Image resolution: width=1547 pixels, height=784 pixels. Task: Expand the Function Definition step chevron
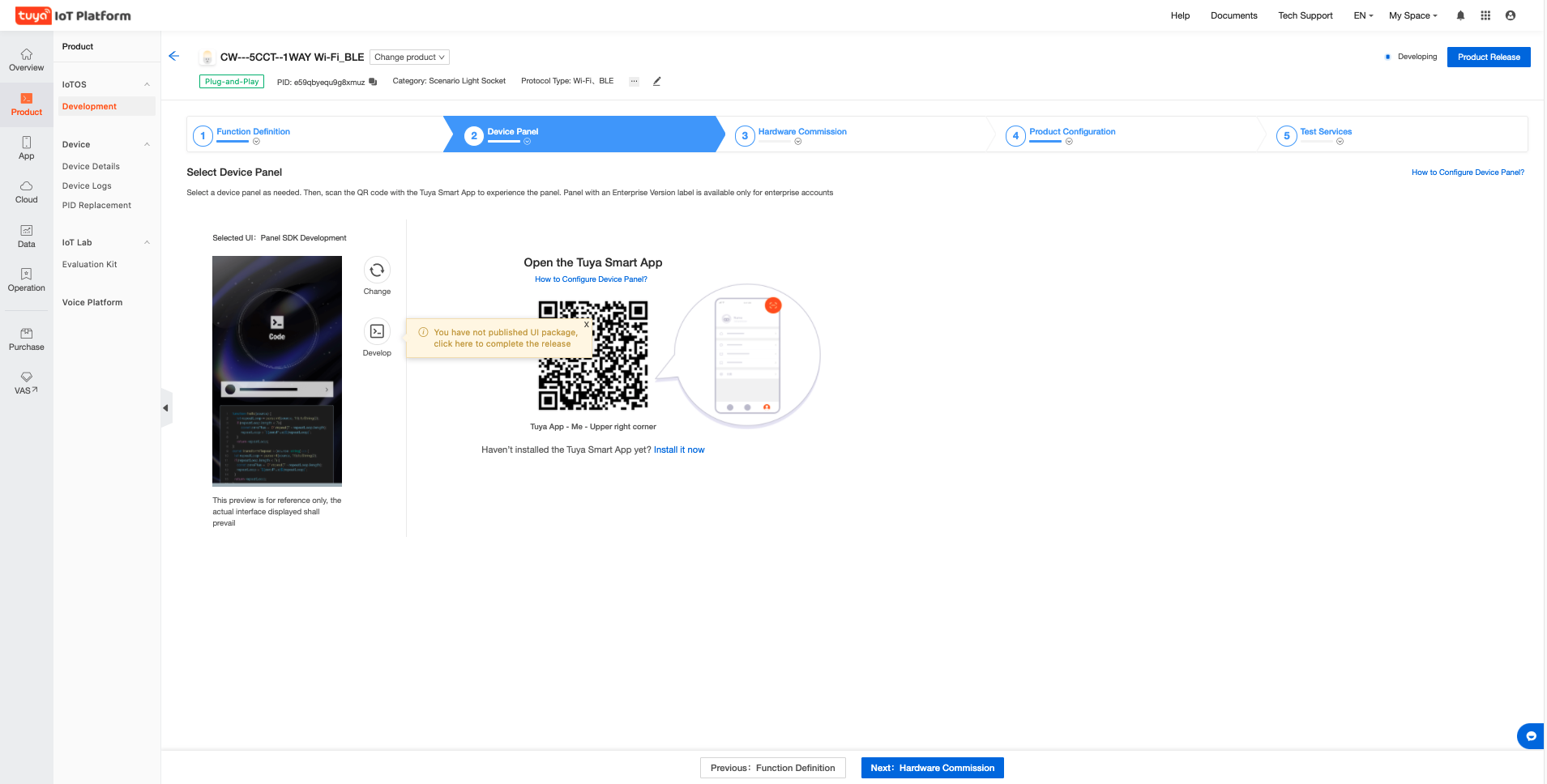[x=256, y=142]
